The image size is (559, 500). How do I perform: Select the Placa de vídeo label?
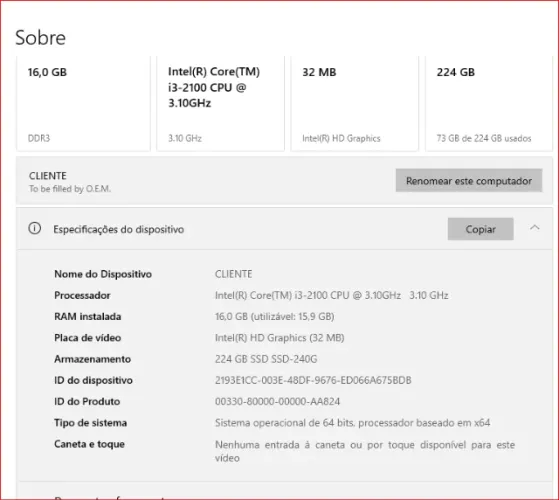click(x=88, y=338)
